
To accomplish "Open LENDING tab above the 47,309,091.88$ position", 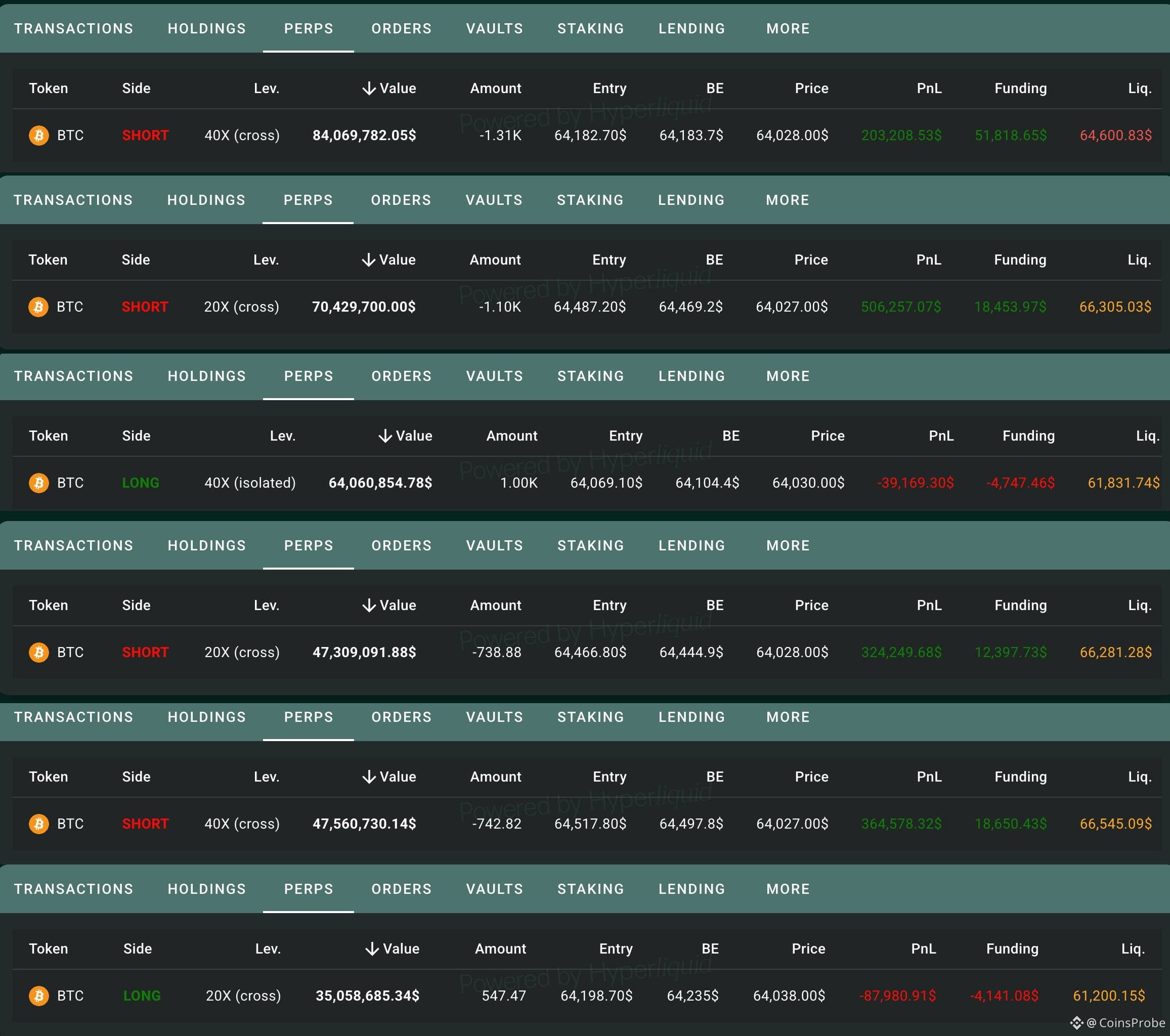I will 691,545.
